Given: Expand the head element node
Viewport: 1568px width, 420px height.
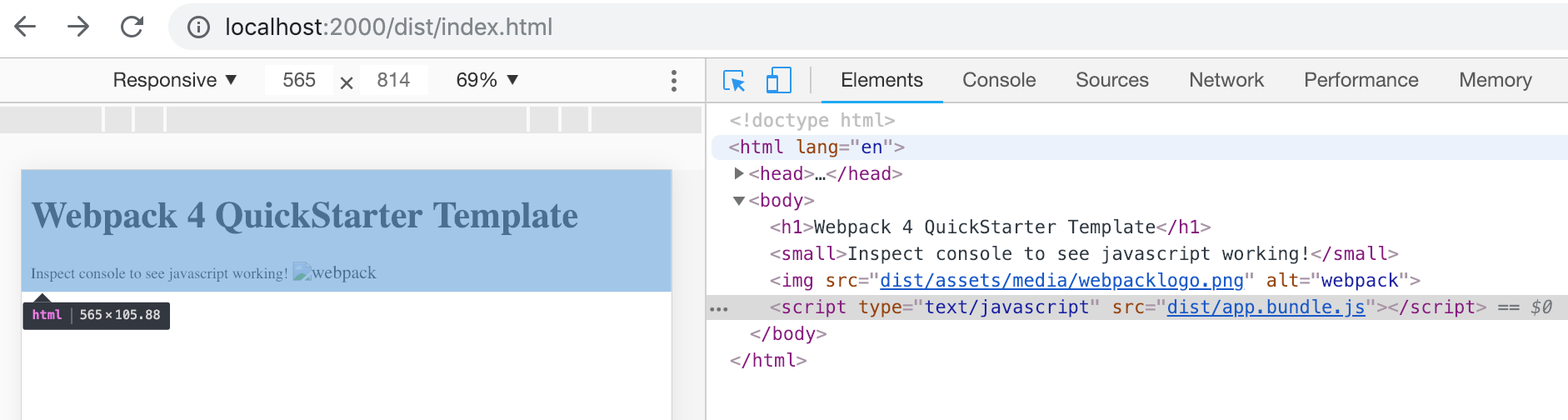Looking at the screenshot, I should (x=738, y=173).
